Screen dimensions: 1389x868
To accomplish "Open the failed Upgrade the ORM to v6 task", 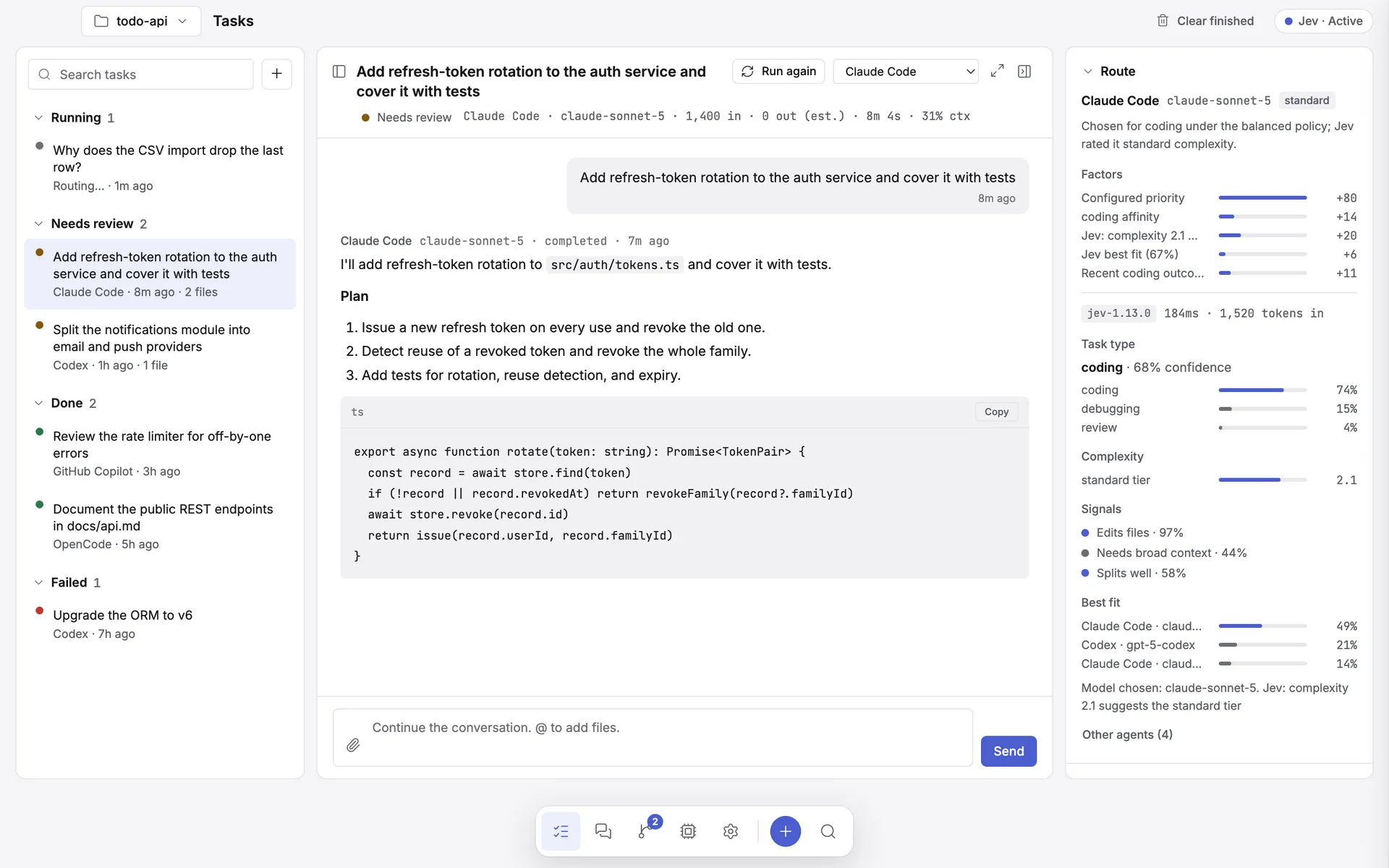I will point(160,624).
